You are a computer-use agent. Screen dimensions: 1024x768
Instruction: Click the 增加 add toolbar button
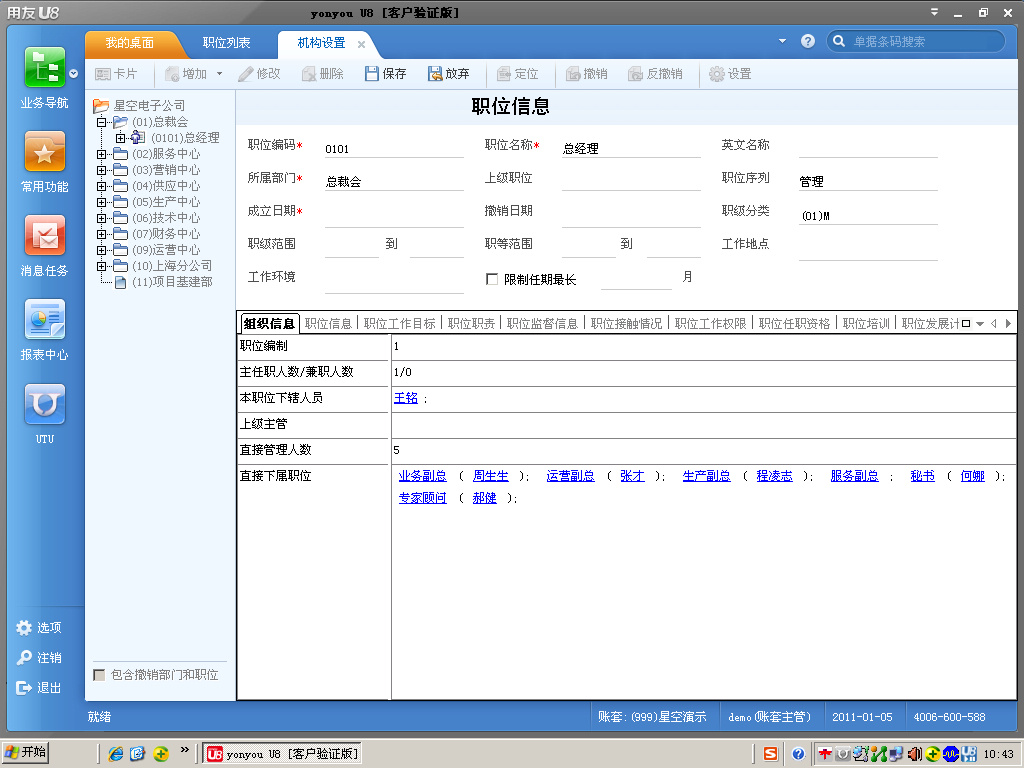click(x=185, y=74)
